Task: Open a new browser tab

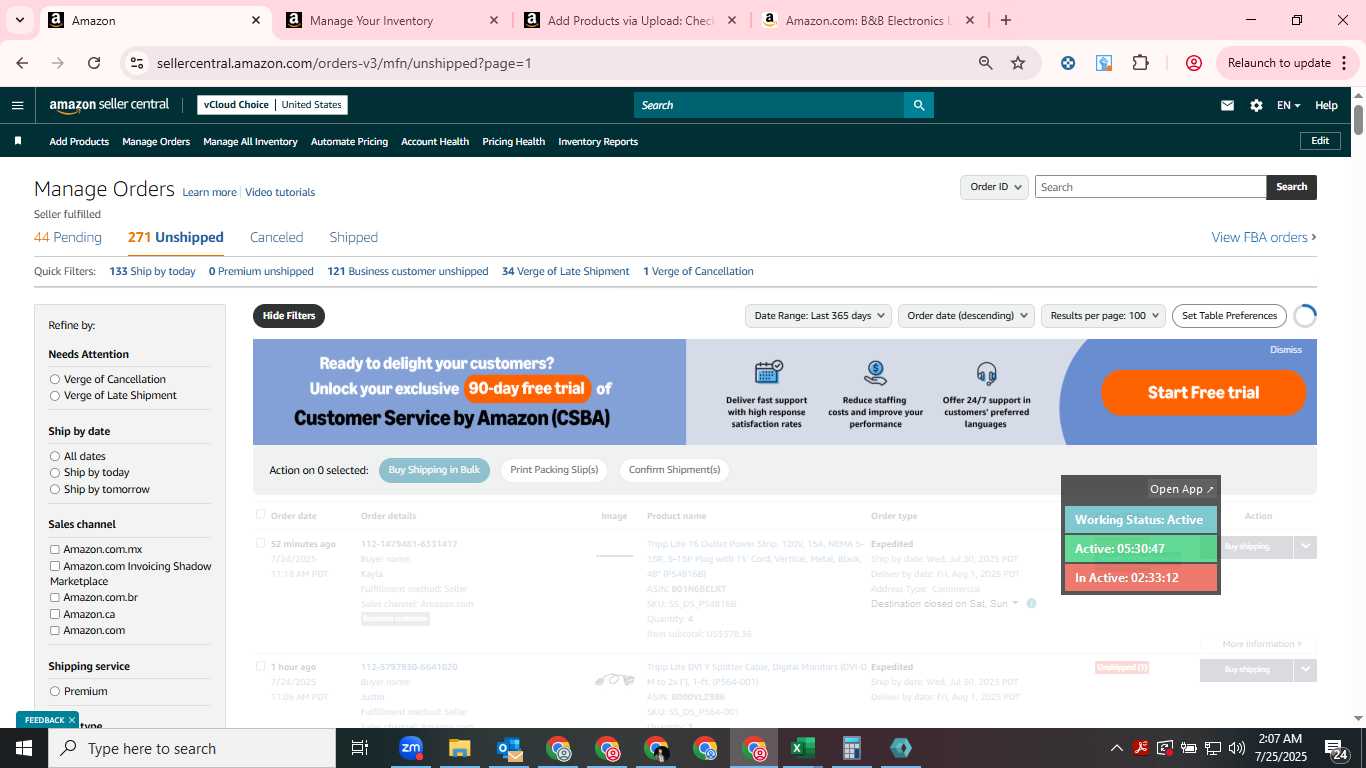Action: 1006,20
